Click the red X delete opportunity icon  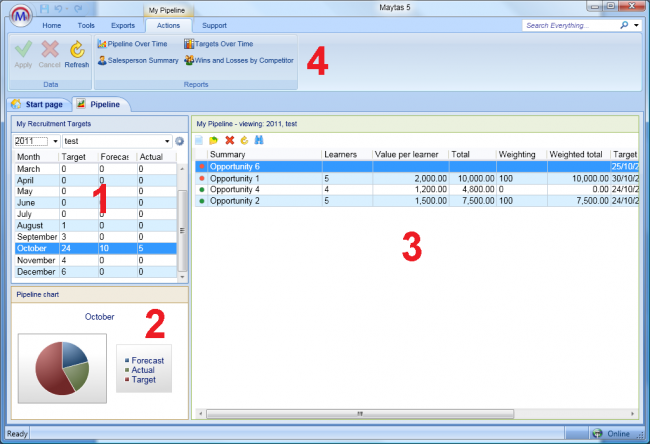(x=229, y=140)
